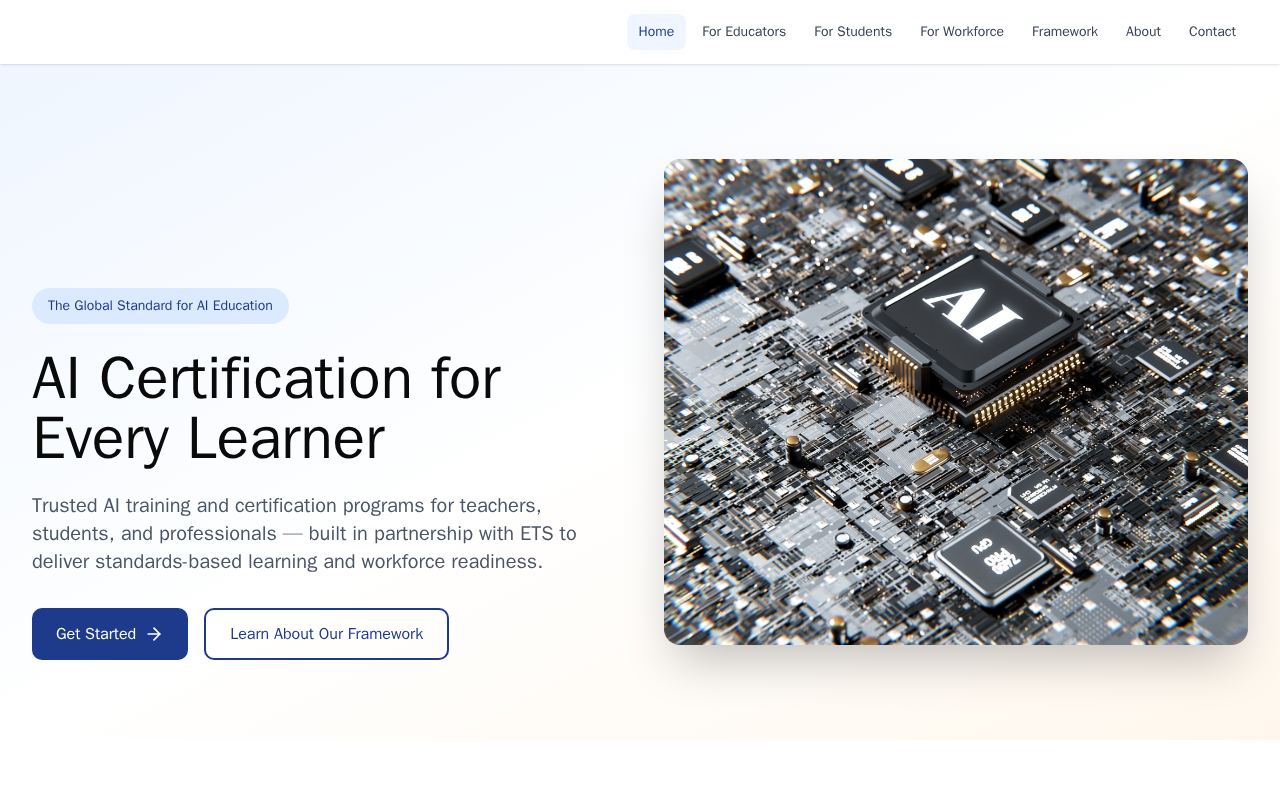Select the Global Standard for AI Education badge
This screenshot has width=1280, height=800.
click(160, 306)
